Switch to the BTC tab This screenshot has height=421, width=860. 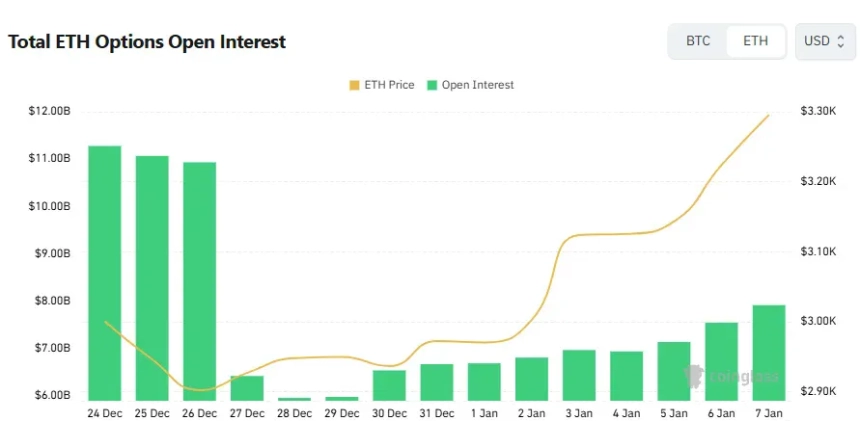(x=698, y=41)
